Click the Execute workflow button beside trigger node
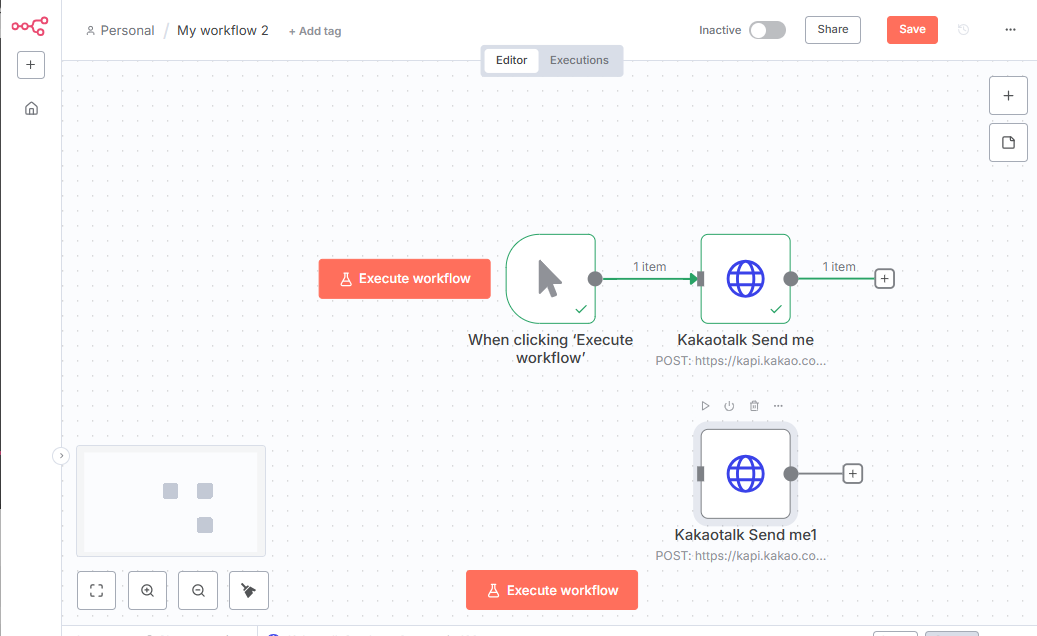1037x636 pixels. (405, 279)
